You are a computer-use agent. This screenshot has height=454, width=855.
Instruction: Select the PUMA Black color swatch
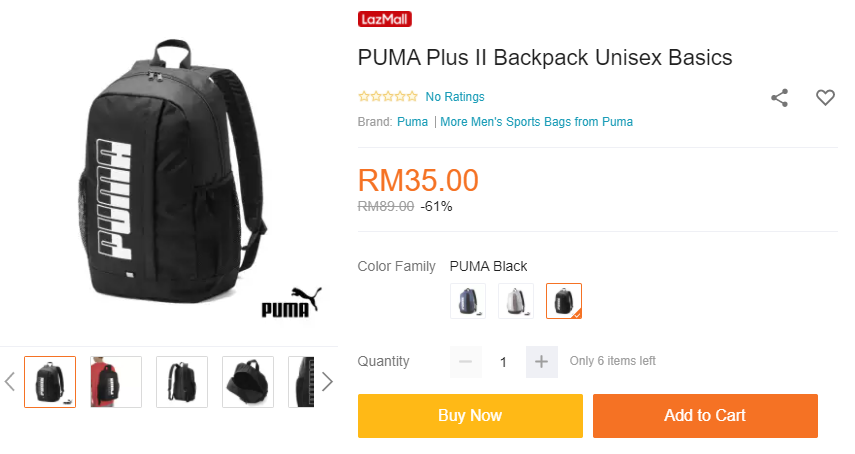coord(564,301)
